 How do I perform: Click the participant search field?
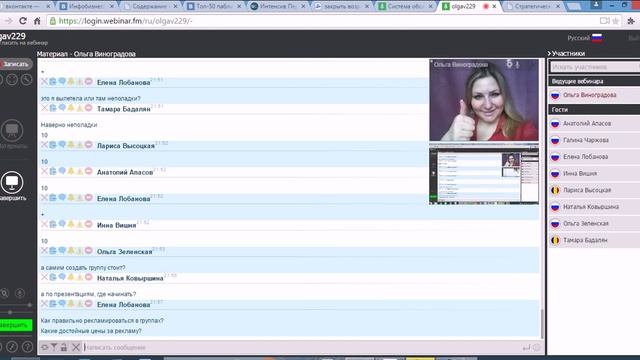coord(595,67)
